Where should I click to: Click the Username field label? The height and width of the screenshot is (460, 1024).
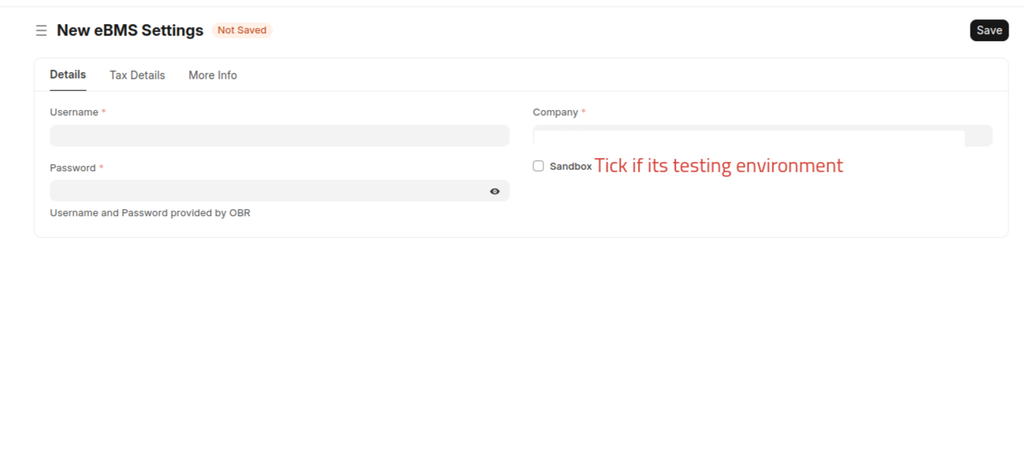coord(74,112)
